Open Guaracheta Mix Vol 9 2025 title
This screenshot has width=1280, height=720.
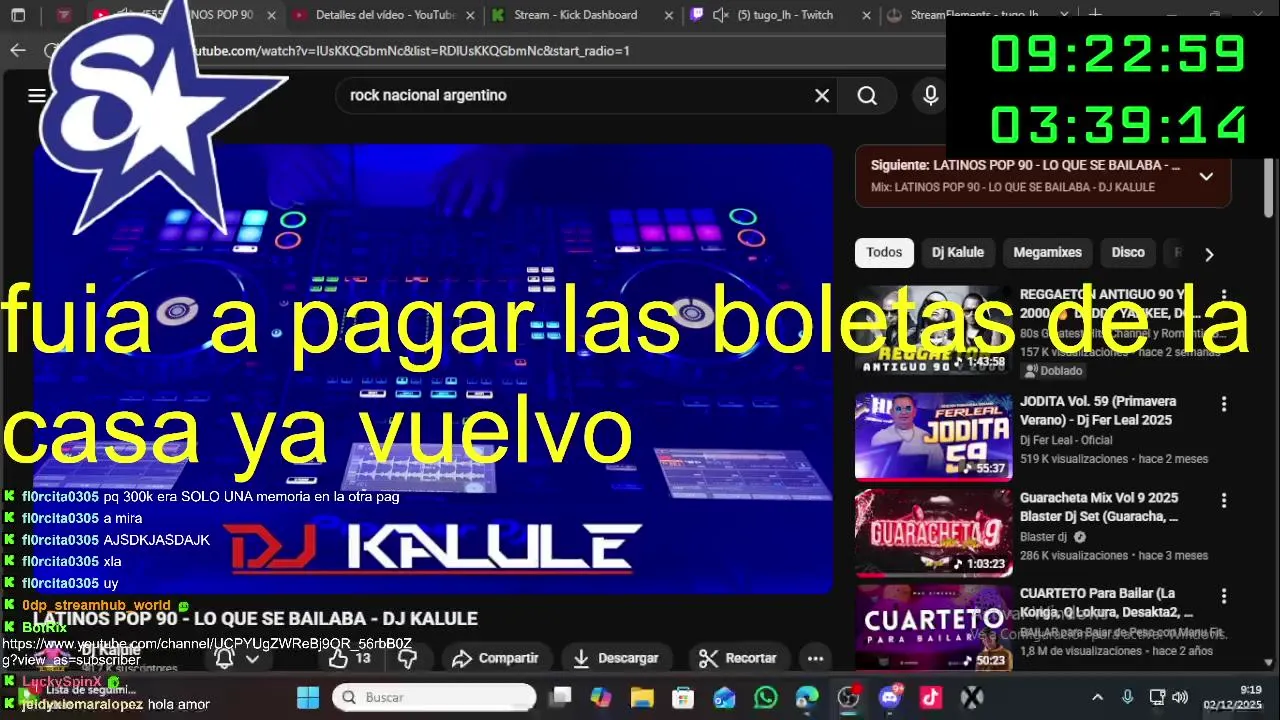tap(1099, 506)
